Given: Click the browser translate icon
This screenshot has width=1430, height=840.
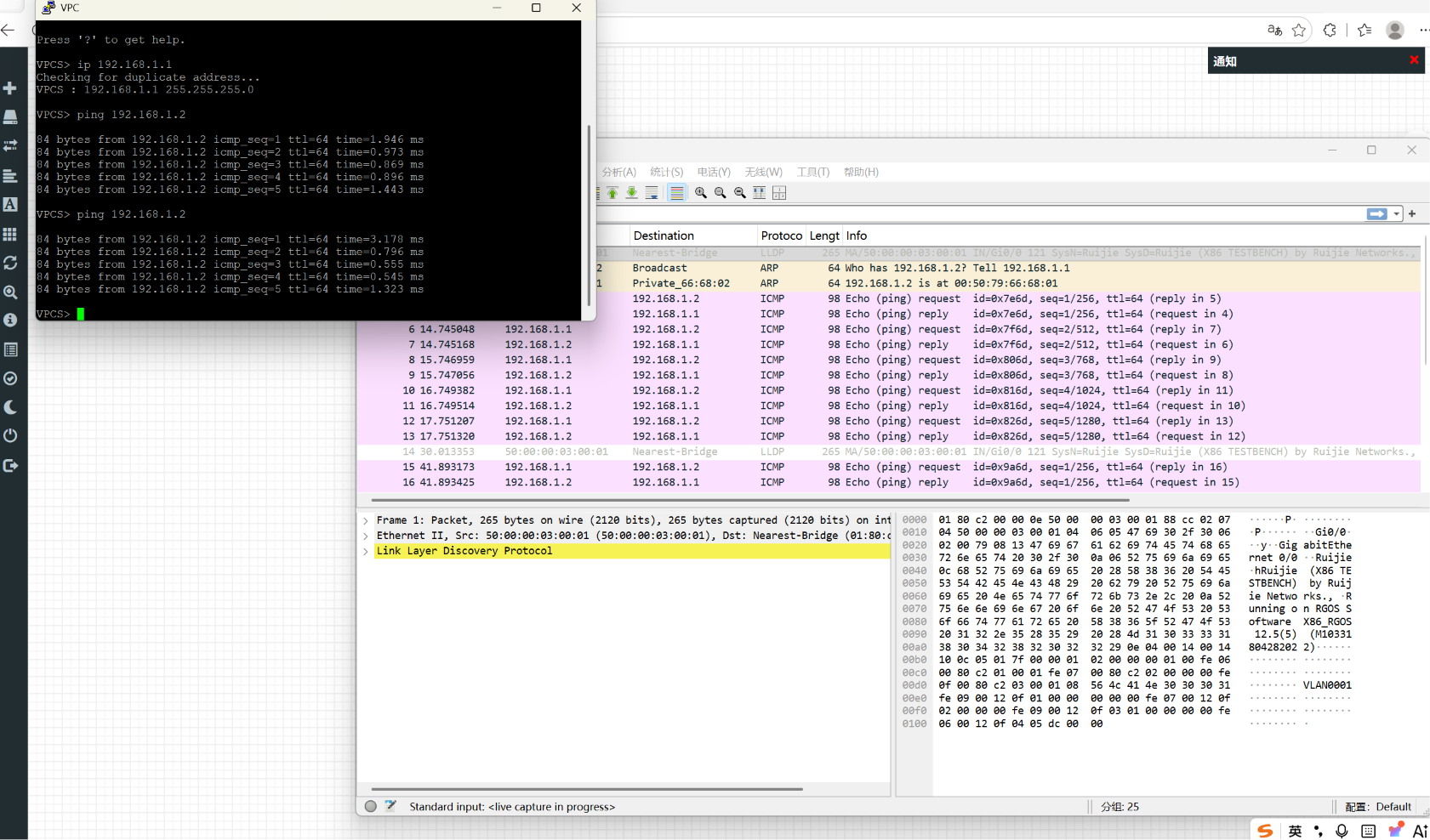Looking at the screenshot, I should point(1274,30).
